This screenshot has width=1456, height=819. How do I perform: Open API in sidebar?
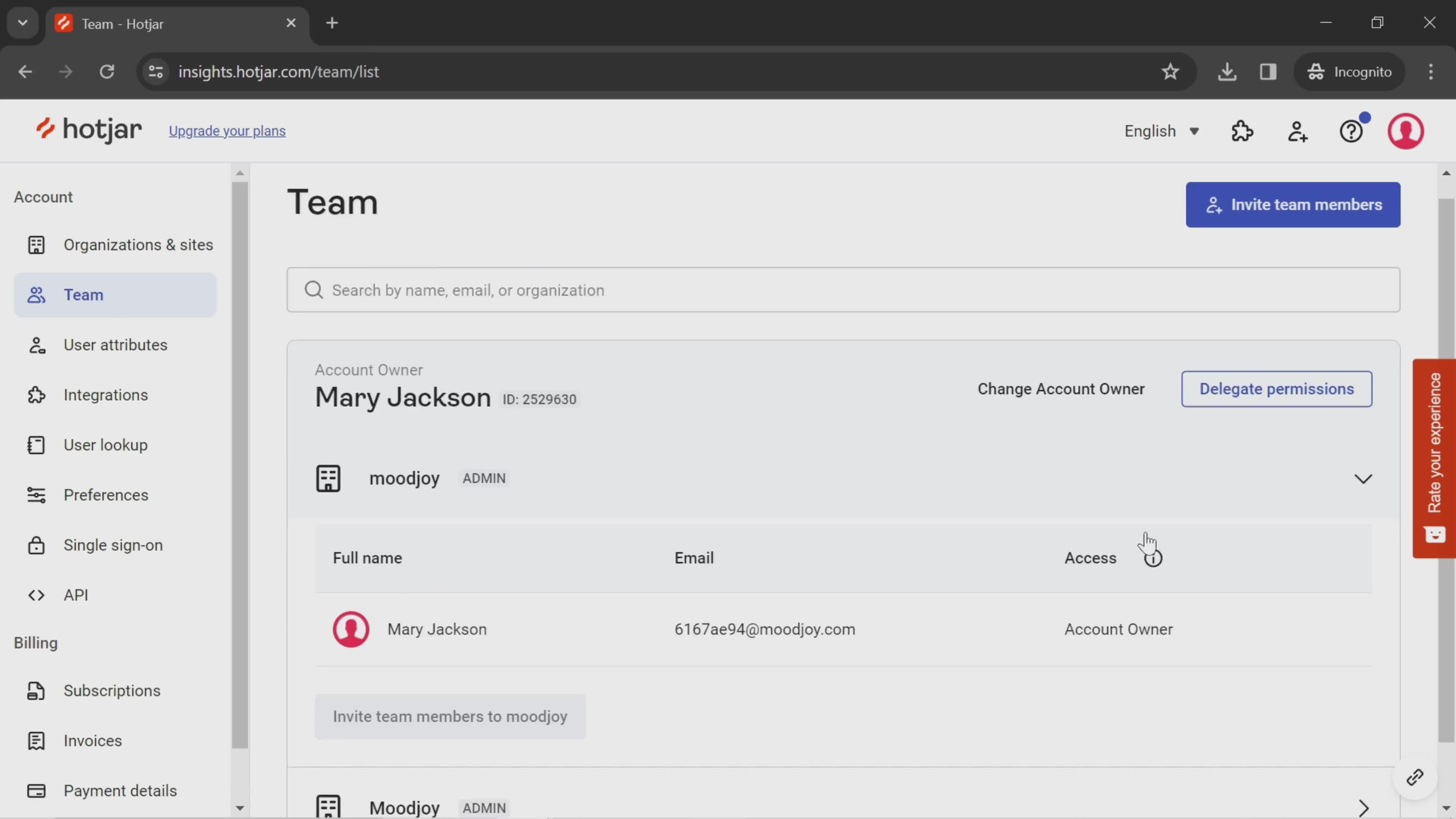(x=115, y=595)
